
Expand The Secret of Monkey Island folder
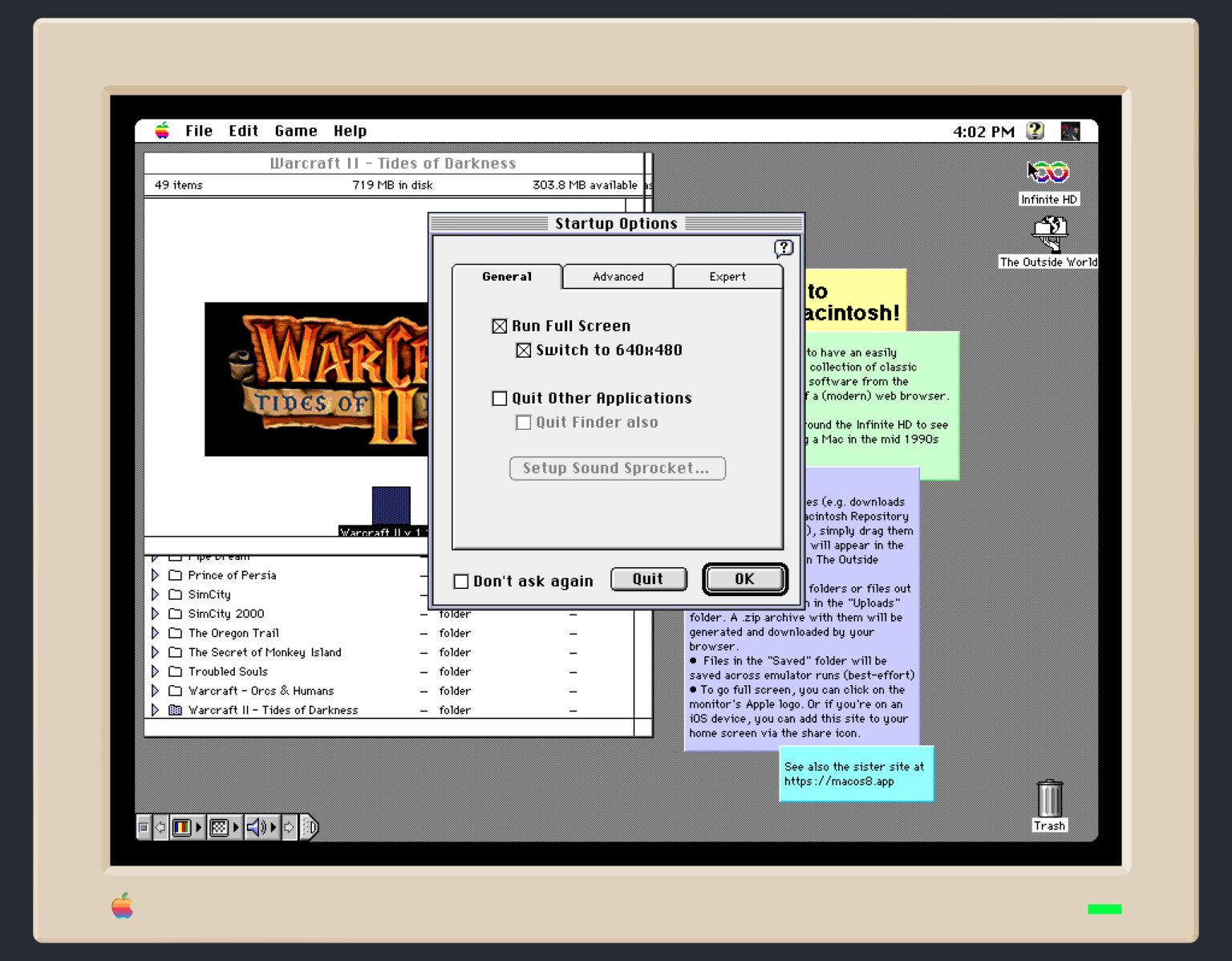click(x=155, y=652)
